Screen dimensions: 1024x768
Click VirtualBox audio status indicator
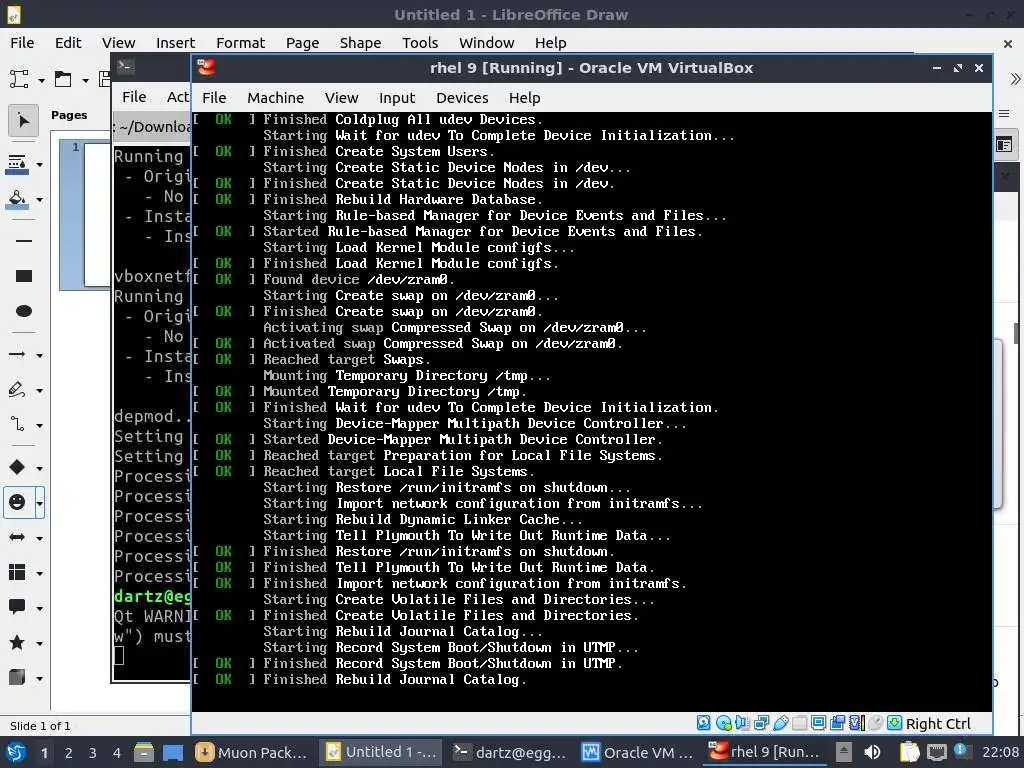[x=742, y=723]
